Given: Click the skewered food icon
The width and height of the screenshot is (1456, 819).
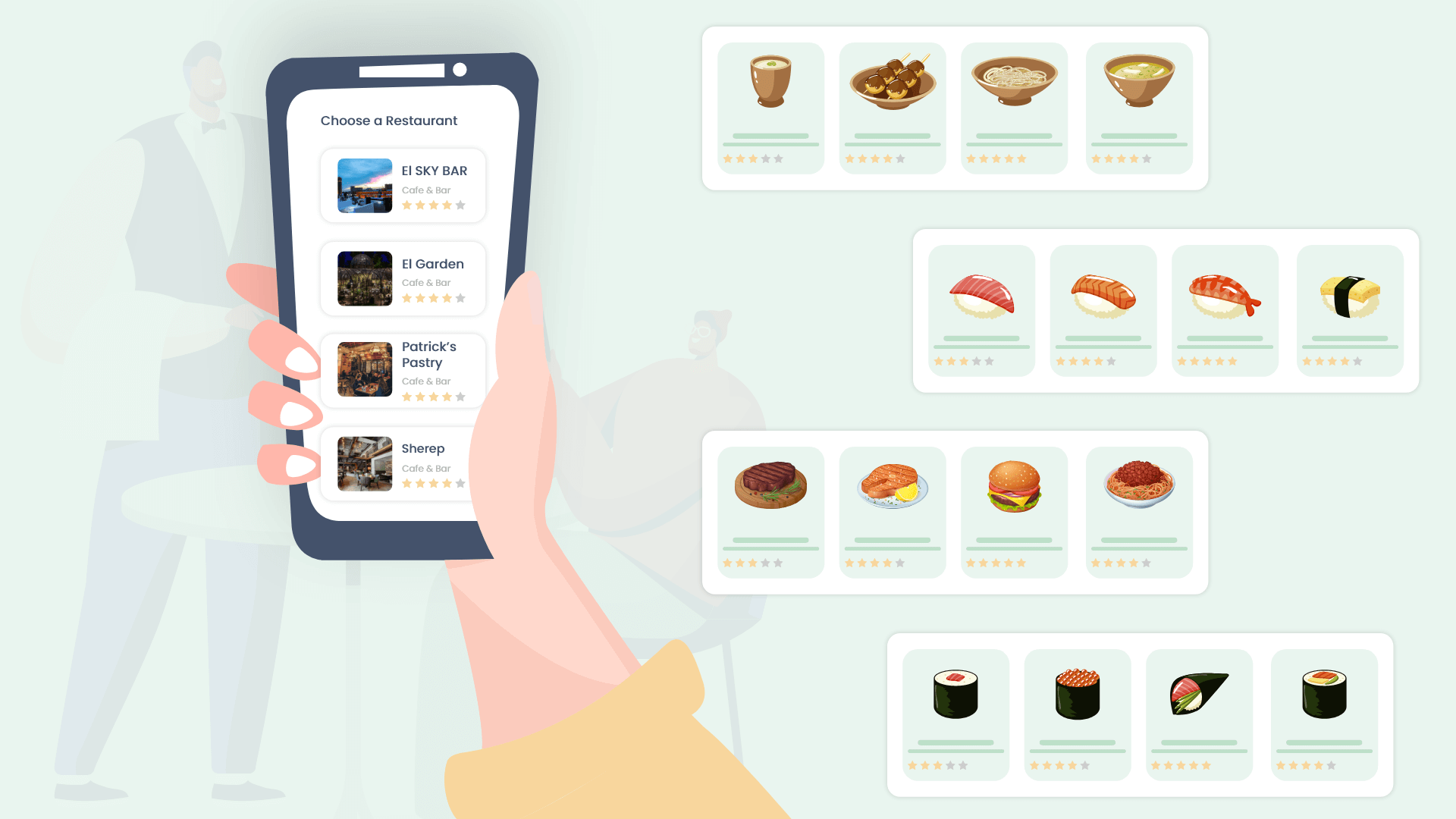Looking at the screenshot, I should pyautogui.click(x=893, y=84).
